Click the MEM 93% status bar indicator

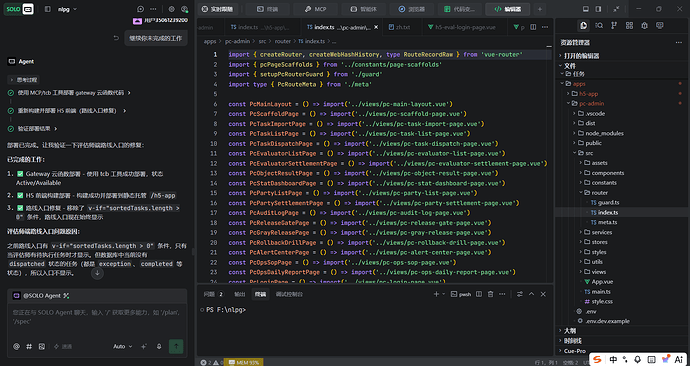coord(243,362)
